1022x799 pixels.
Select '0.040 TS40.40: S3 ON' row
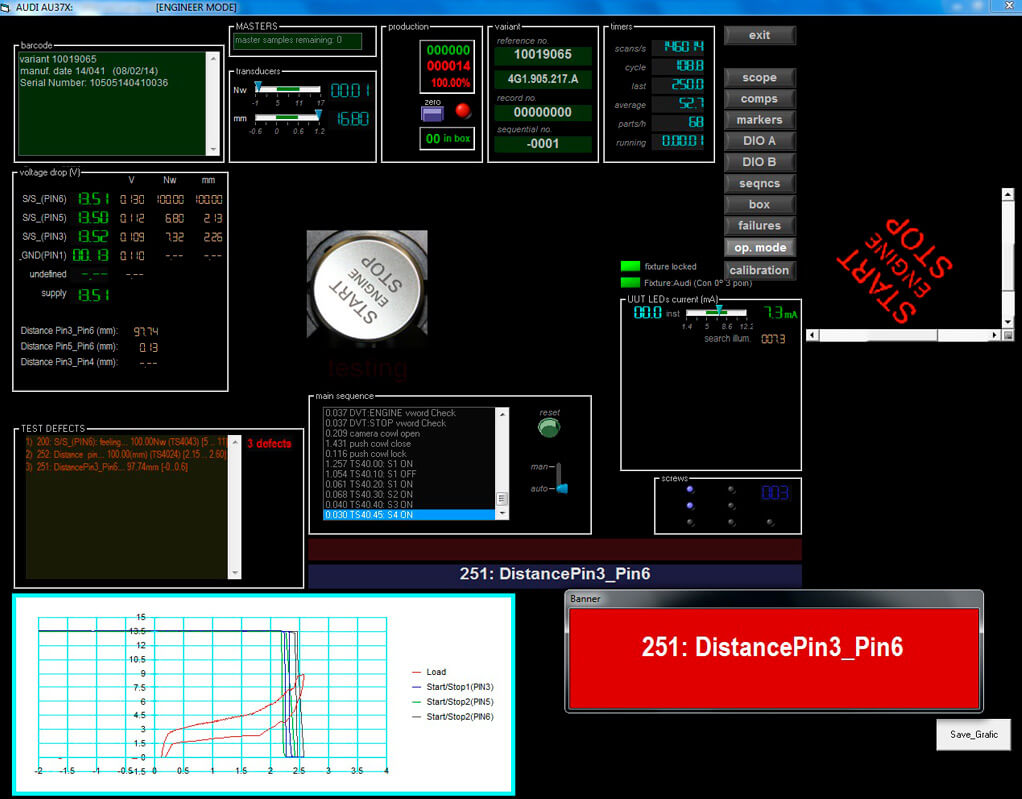[409, 504]
